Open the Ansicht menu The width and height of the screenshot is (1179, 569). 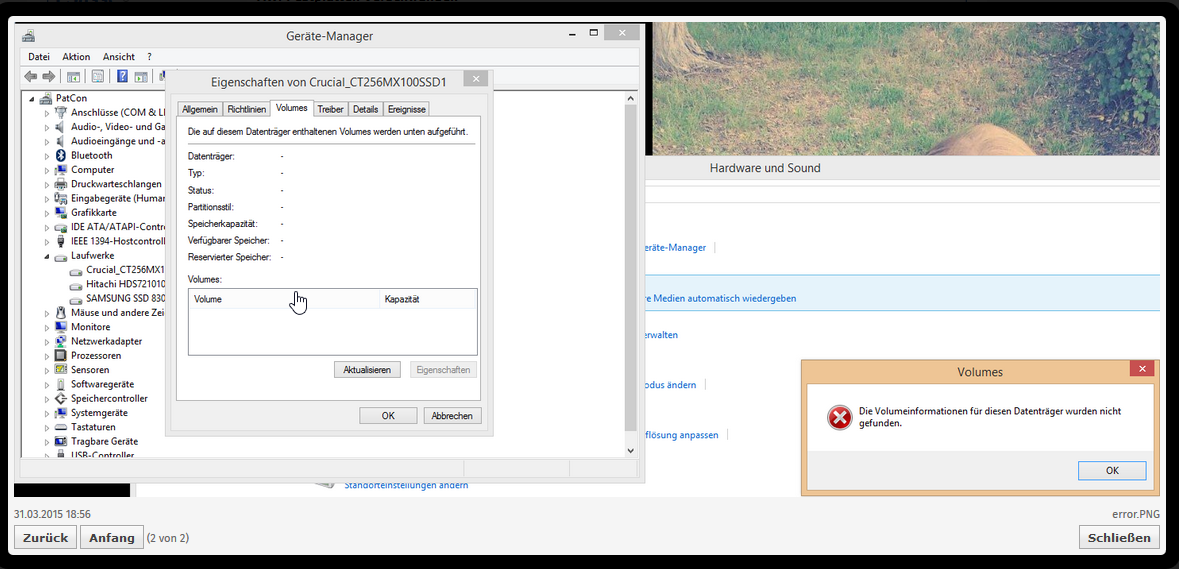click(x=119, y=56)
